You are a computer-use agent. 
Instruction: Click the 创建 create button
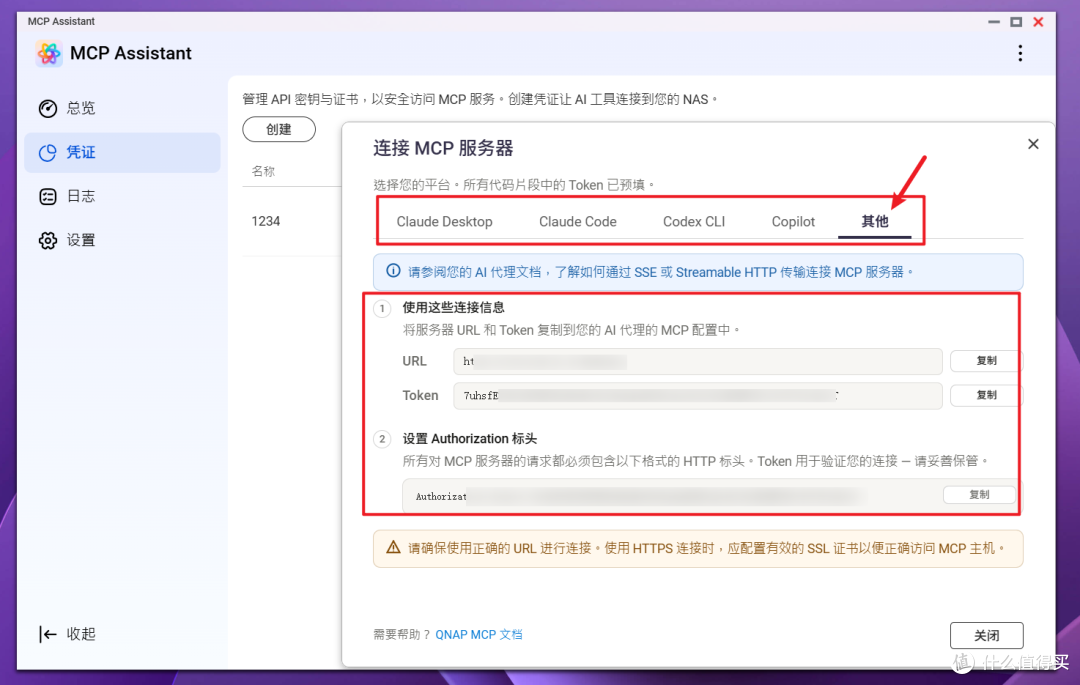click(279, 129)
